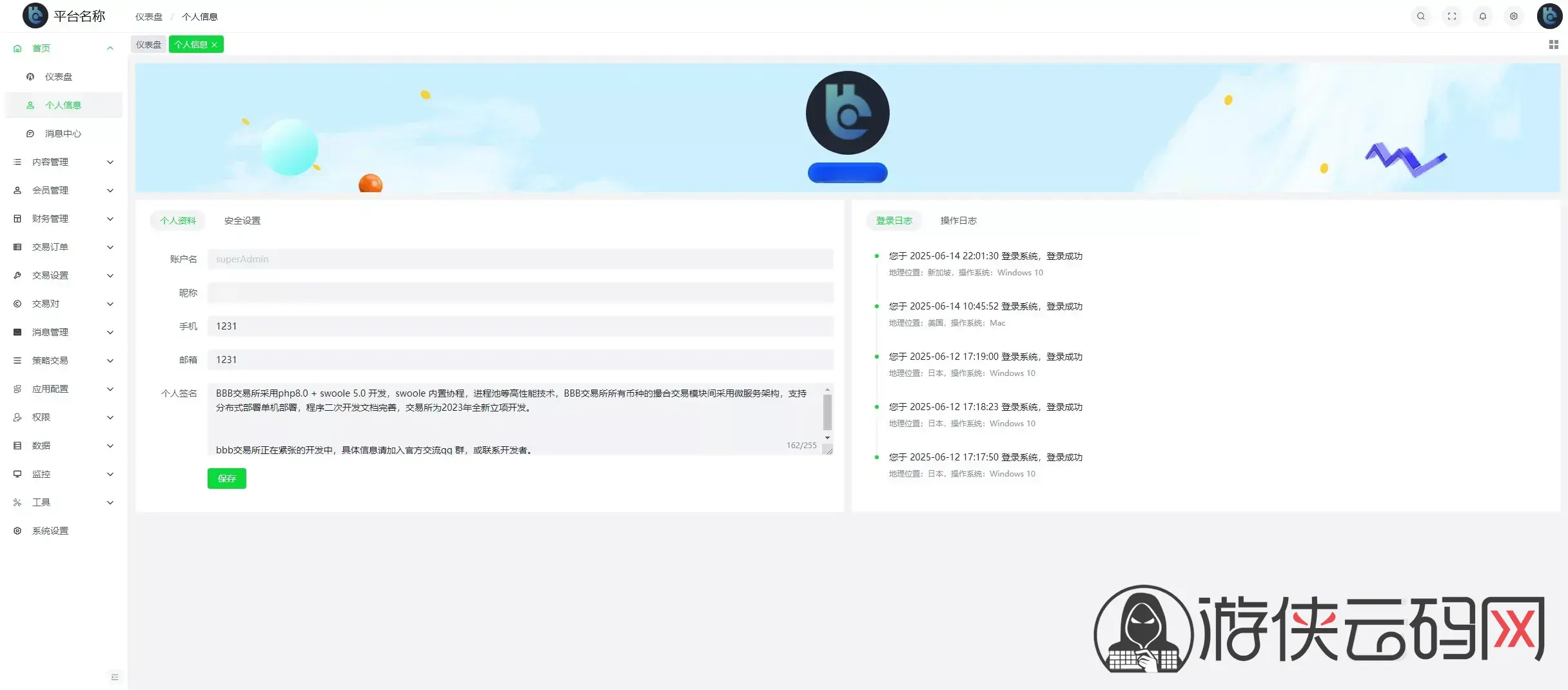
Task: Click the user avatar at top right
Action: [1549, 16]
